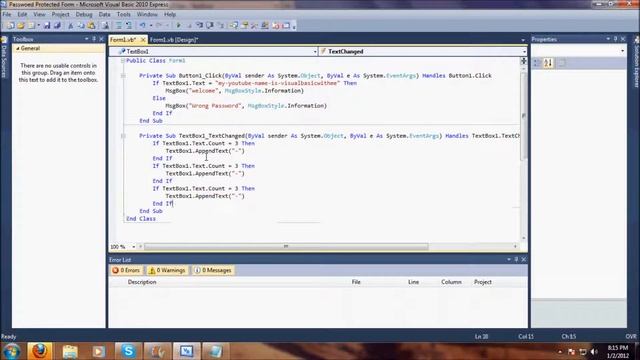Click the Alphabetical sort icon in Properties
This screenshot has height=360, width=640.
point(548,63)
